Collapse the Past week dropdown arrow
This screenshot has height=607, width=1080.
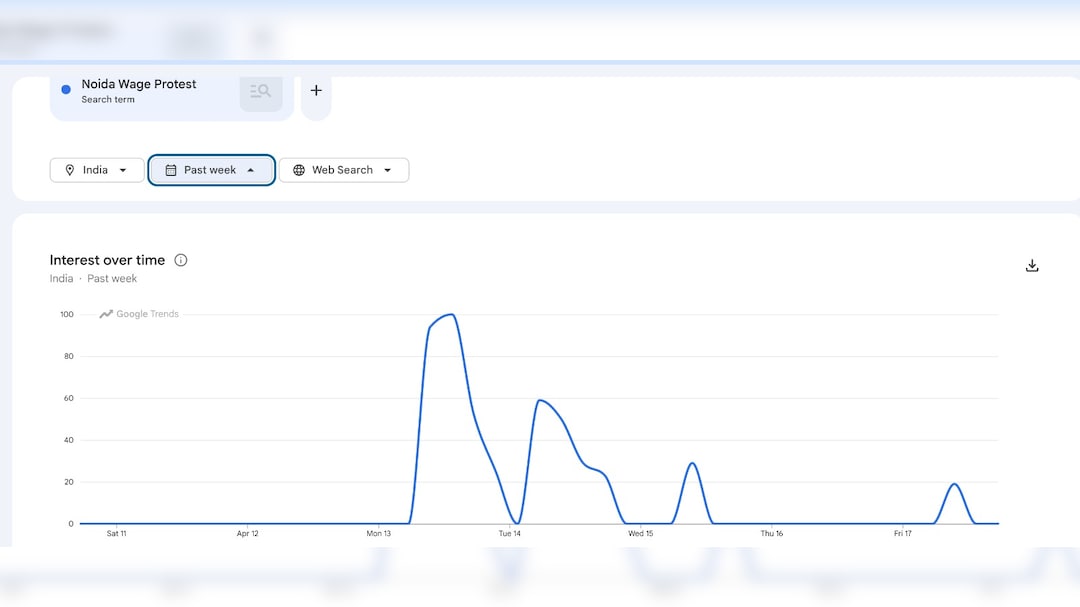[250, 170]
